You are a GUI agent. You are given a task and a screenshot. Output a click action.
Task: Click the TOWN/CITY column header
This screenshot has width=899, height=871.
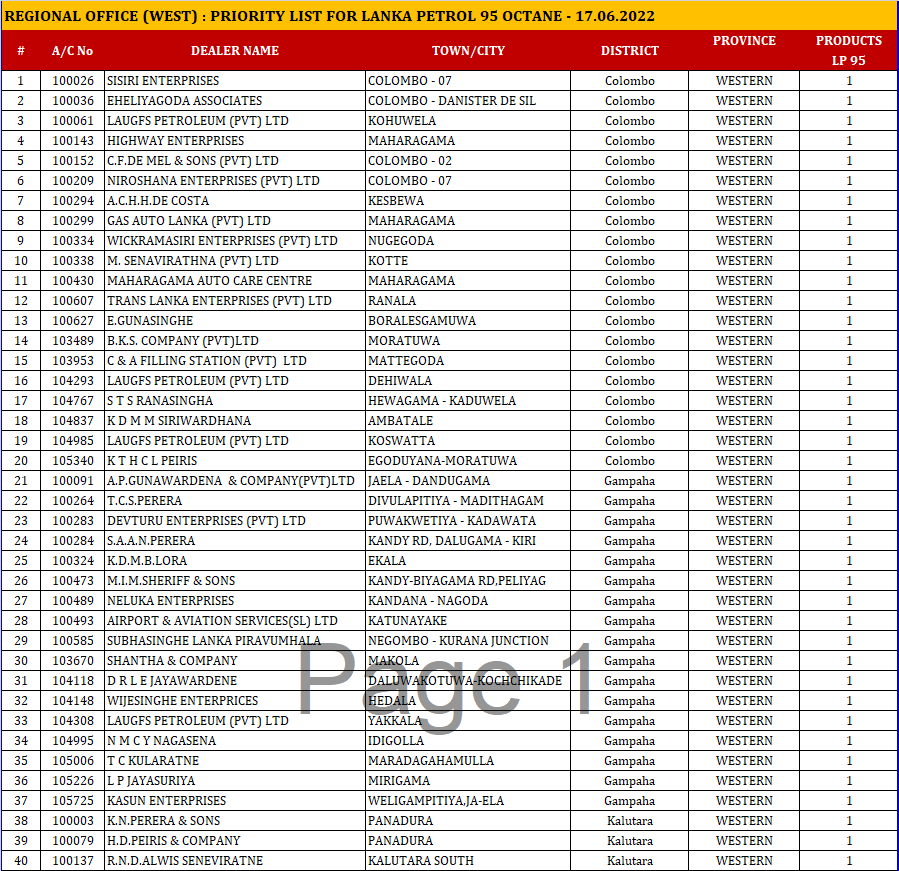468,50
